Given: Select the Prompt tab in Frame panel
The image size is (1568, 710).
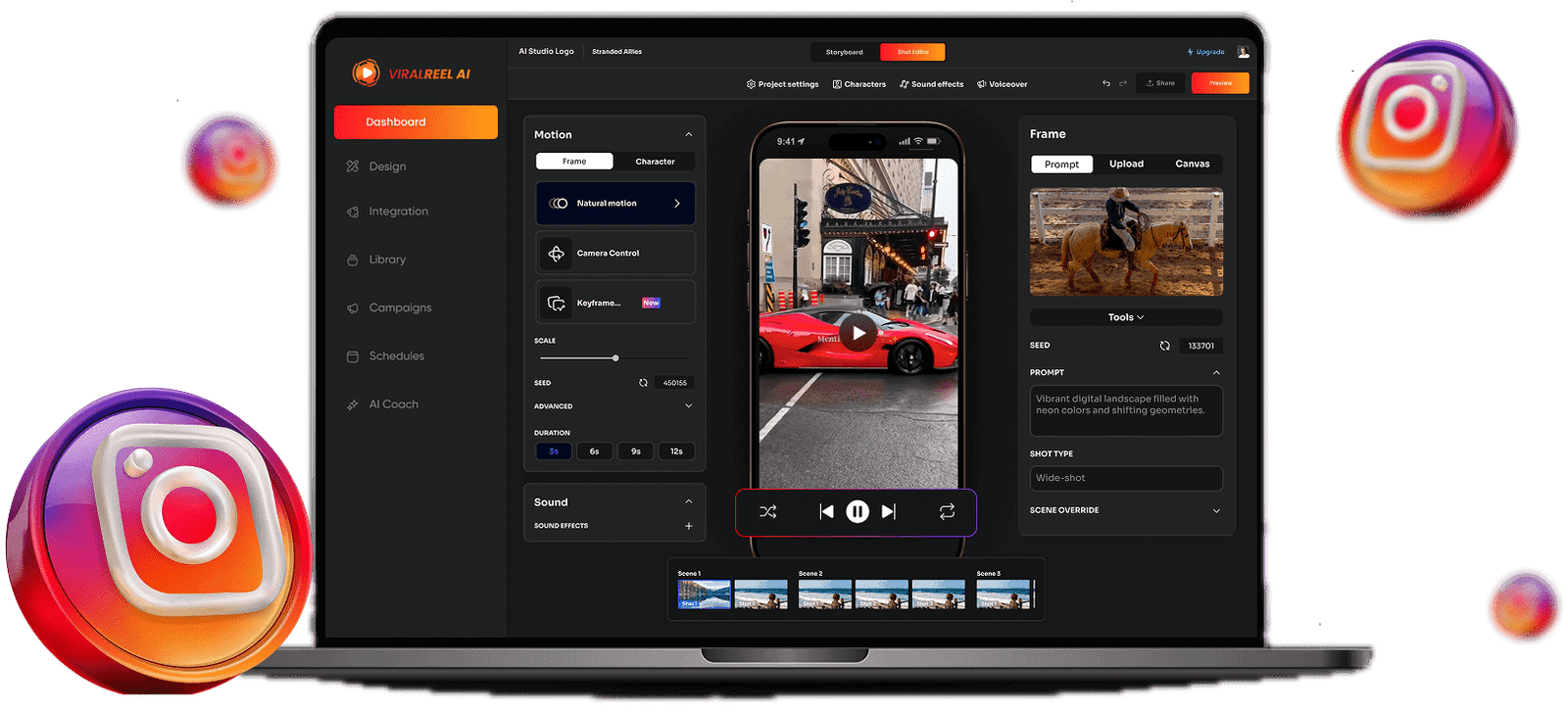Looking at the screenshot, I should pos(1062,165).
